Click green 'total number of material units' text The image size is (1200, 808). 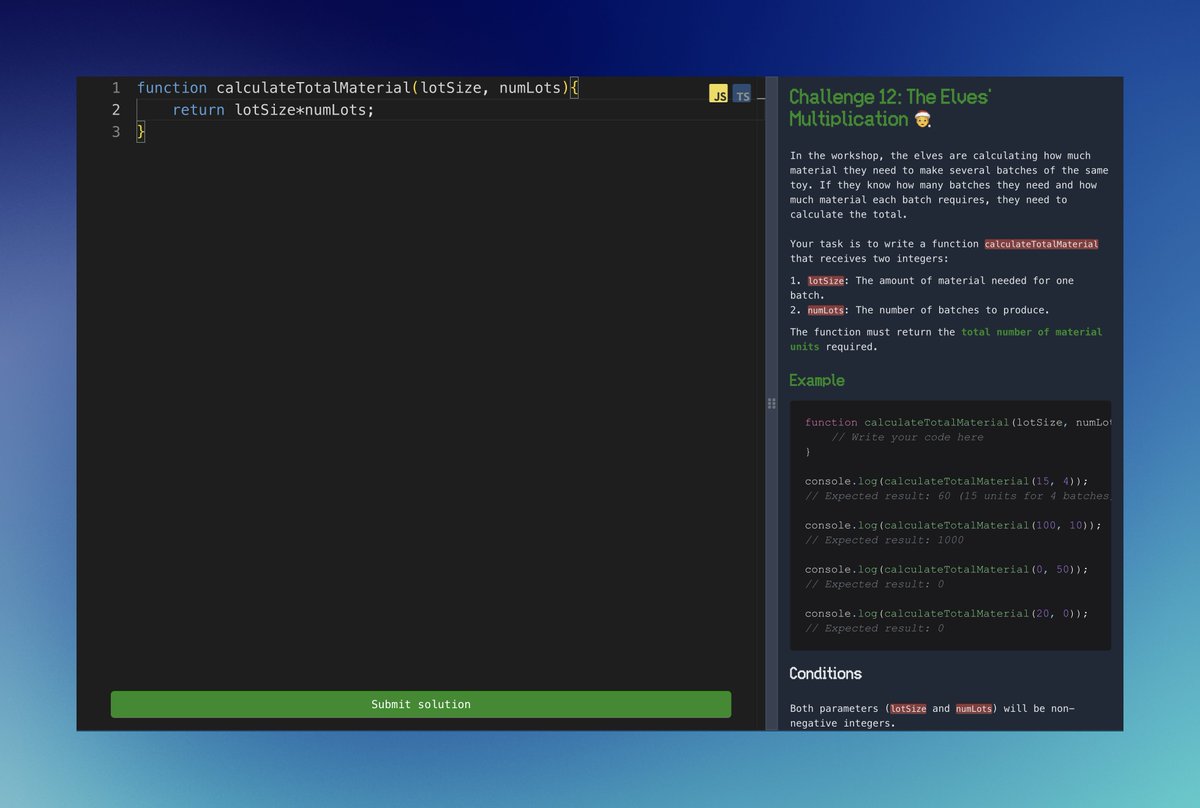[x=946, y=339]
